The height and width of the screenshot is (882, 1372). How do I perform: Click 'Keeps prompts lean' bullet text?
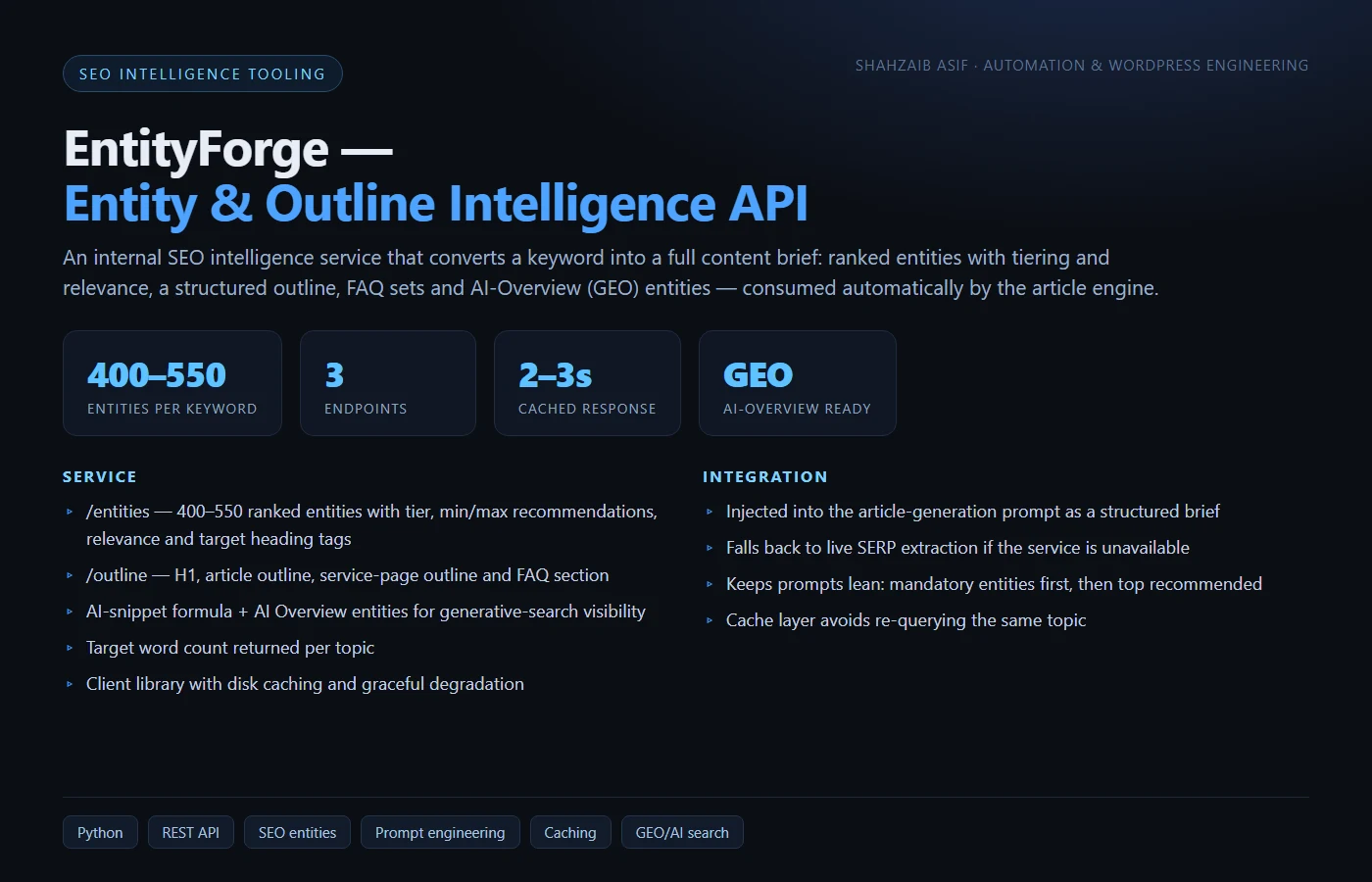pos(994,584)
